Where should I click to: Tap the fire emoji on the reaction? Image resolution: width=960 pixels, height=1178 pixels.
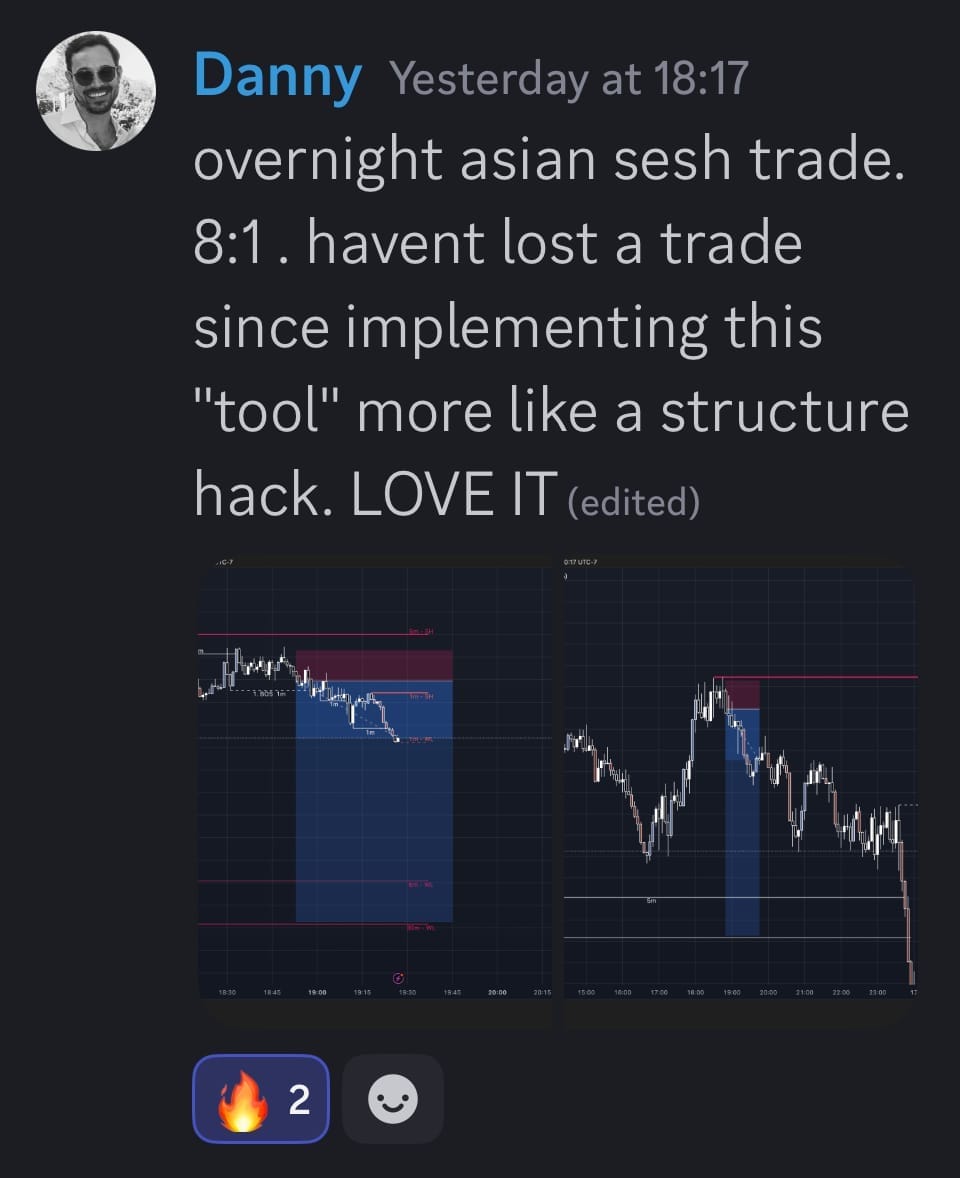tap(241, 1099)
